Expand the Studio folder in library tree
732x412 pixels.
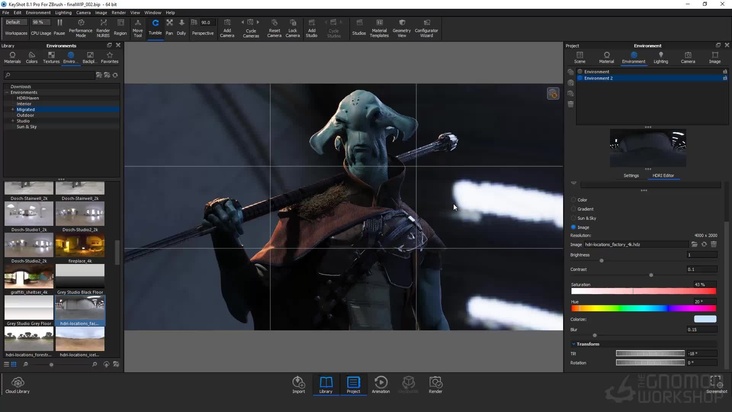point(13,120)
